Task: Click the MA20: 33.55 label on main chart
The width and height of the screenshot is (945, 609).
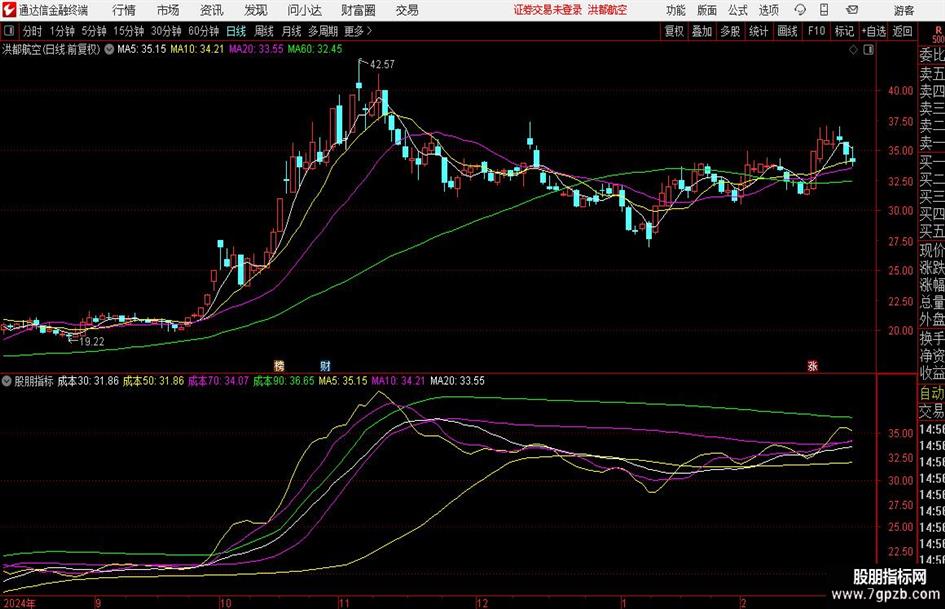Action: [x=256, y=49]
